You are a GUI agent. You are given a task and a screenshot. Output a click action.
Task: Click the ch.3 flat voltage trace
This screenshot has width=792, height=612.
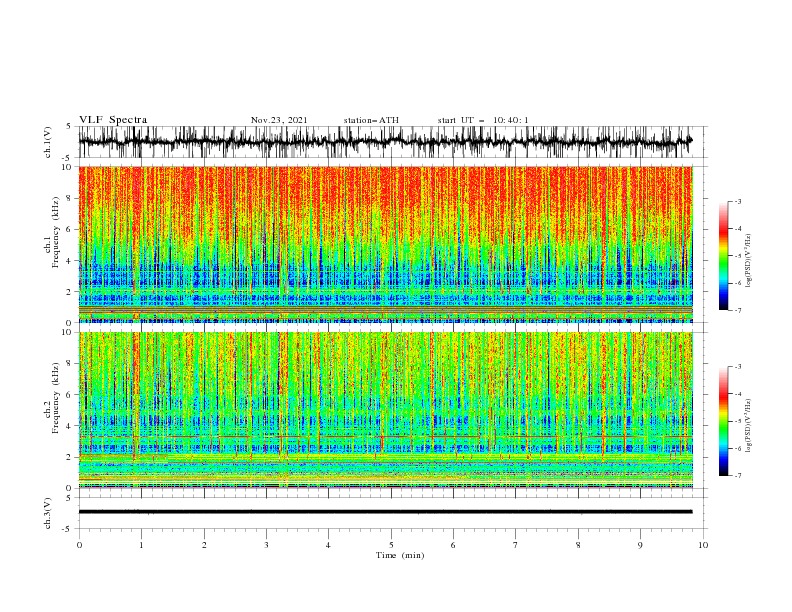(x=385, y=512)
